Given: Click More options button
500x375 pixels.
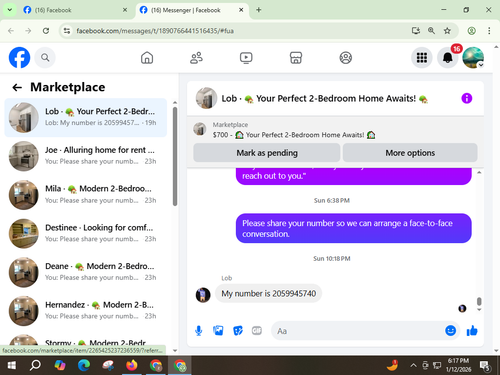Looking at the screenshot, I should [x=410, y=153].
